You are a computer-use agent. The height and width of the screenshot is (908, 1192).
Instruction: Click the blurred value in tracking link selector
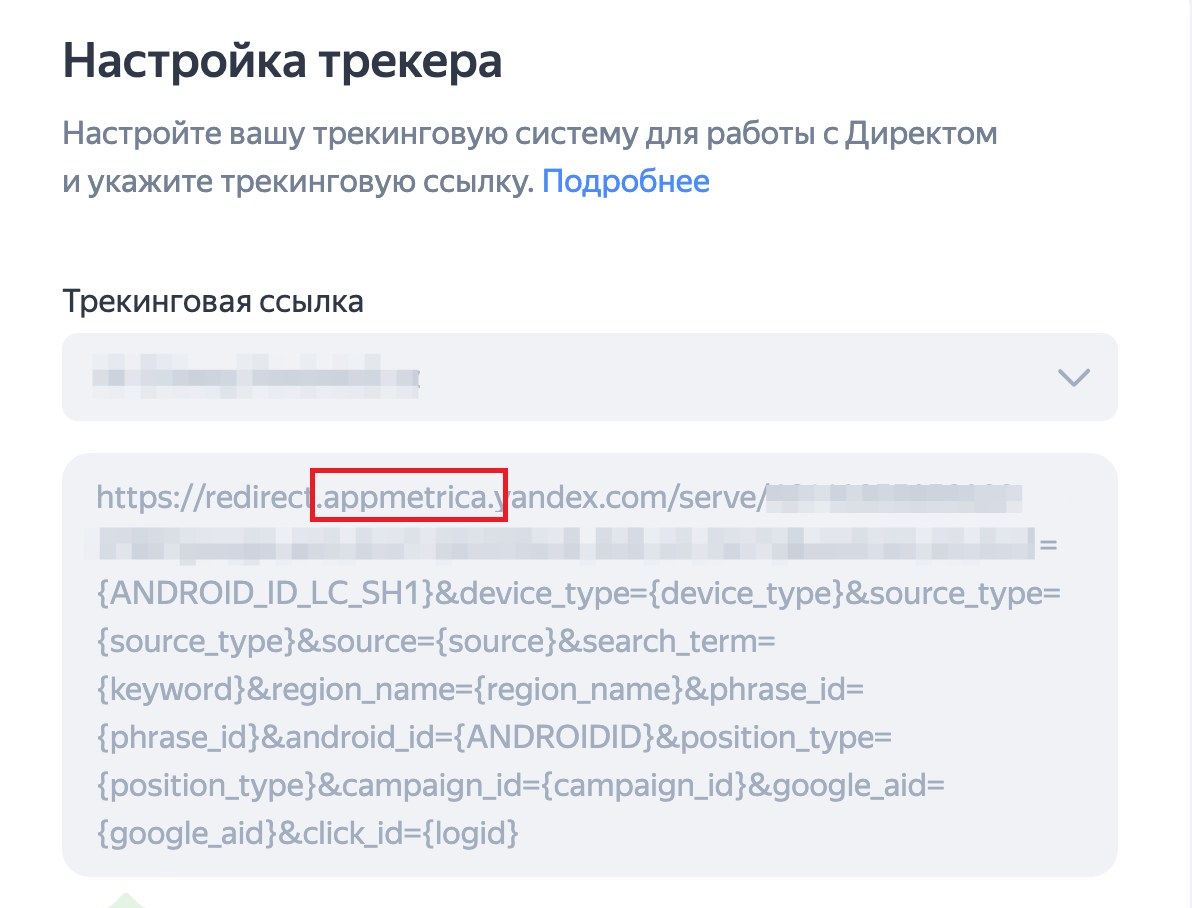pyautogui.click(x=255, y=377)
